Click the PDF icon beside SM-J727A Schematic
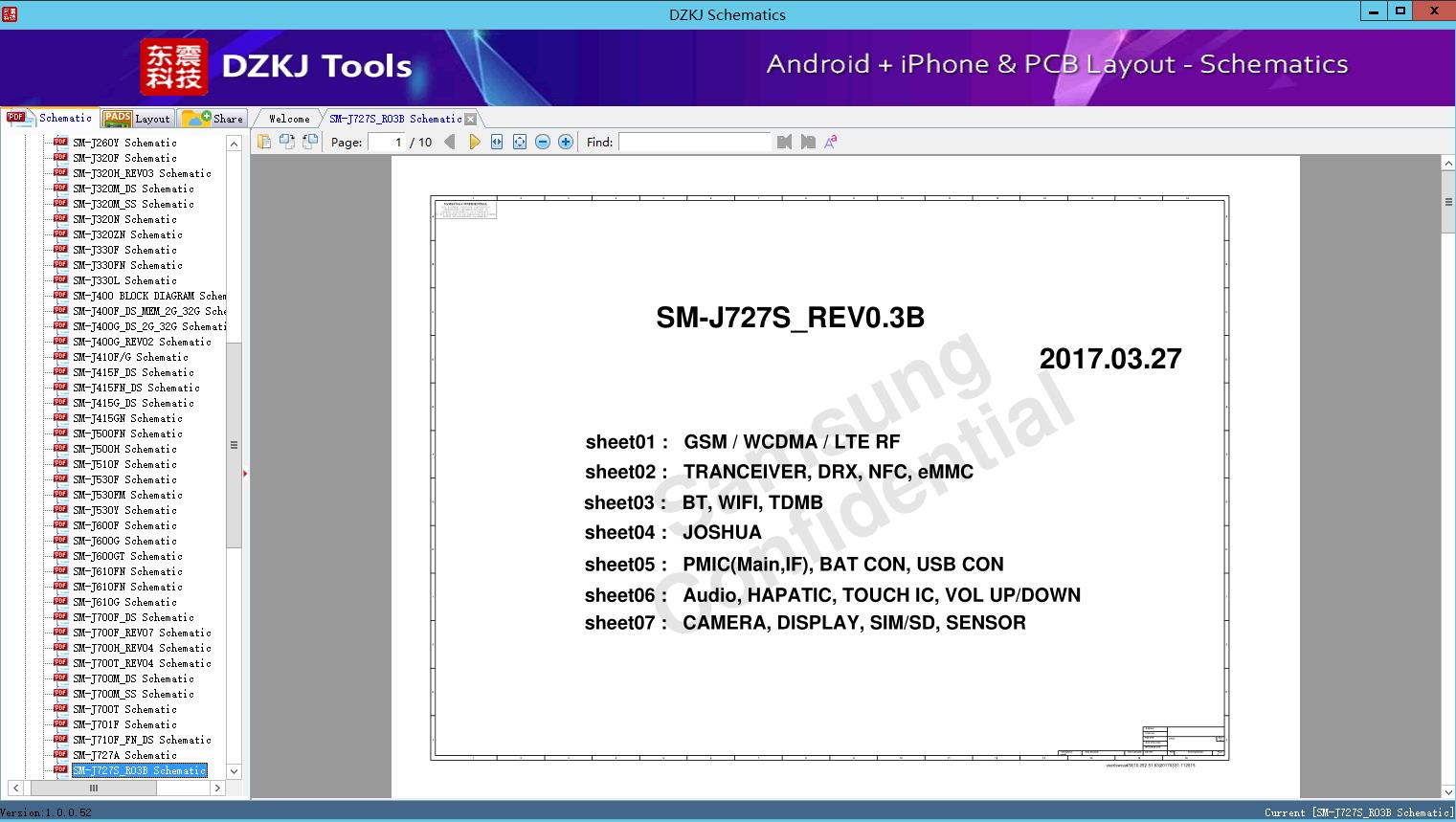 (60, 754)
